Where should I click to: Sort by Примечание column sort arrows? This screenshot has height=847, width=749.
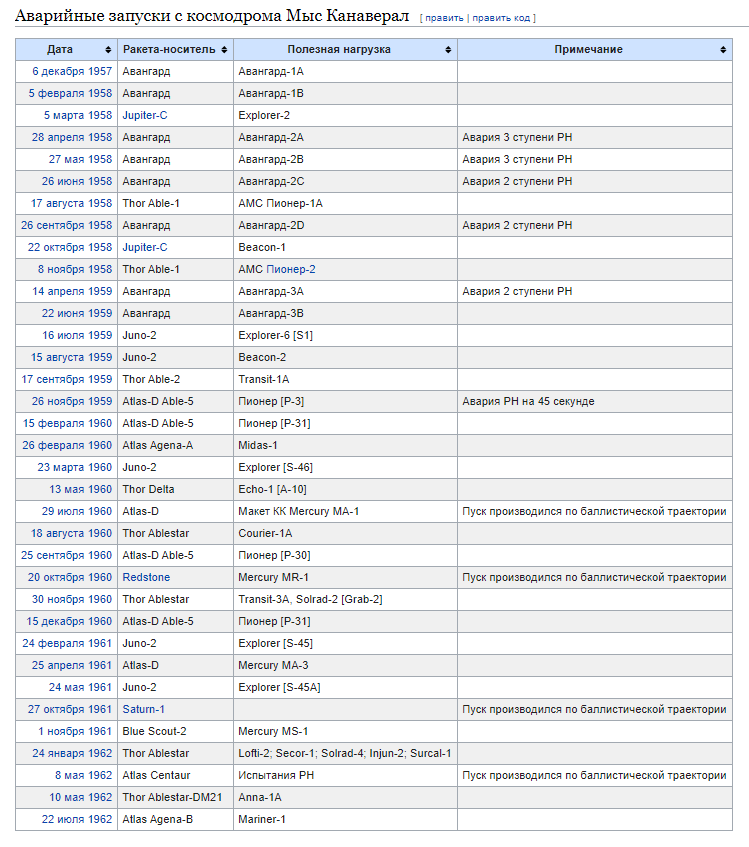723,50
